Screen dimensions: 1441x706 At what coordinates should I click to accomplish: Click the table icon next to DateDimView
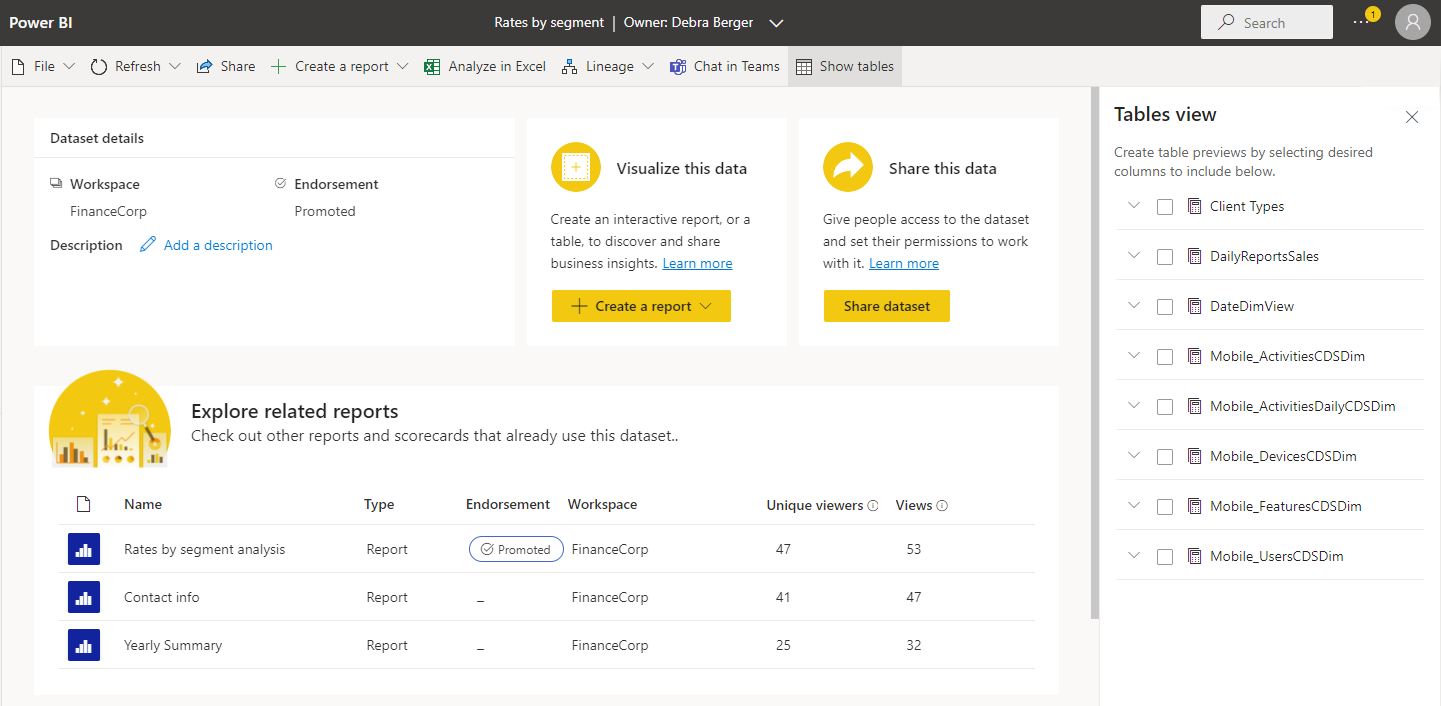pos(1193,306)
